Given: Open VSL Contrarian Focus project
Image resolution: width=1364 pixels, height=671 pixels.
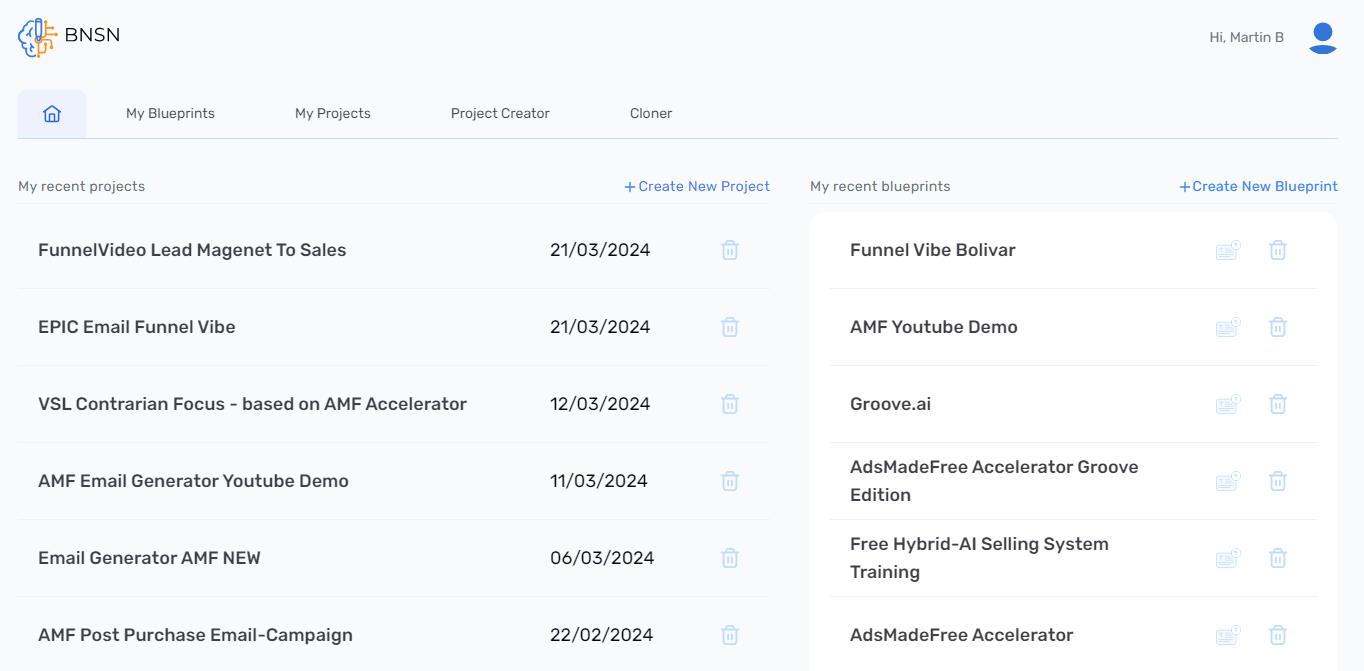Looking at the screenshot, I should tap(252, 404).
